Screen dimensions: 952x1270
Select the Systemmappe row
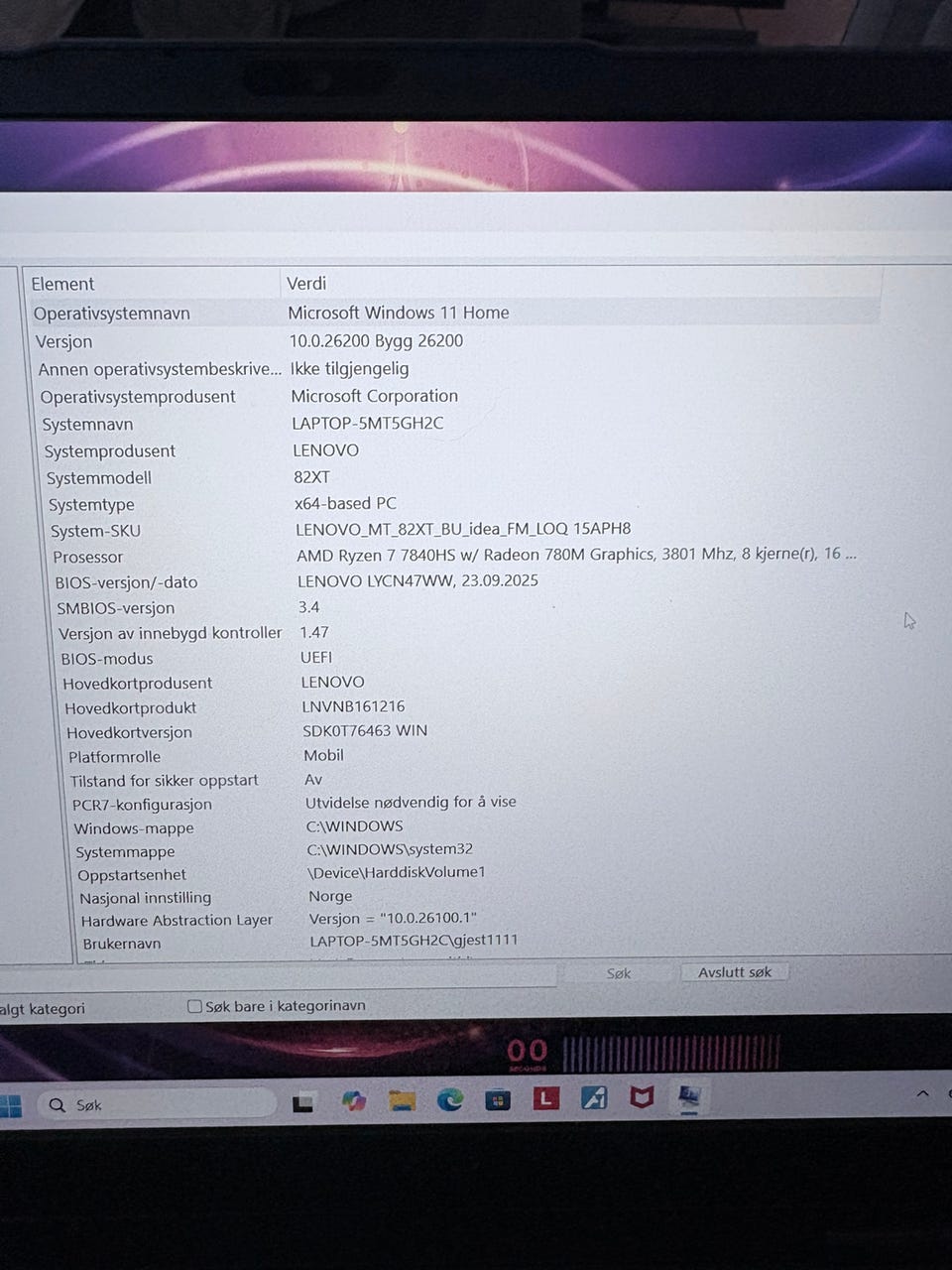(x=477, y=851)
